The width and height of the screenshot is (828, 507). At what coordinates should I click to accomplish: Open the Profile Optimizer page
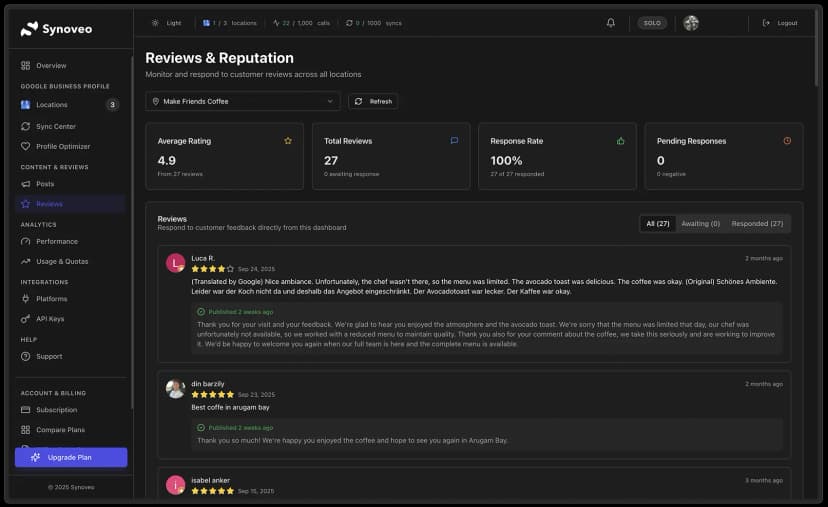pos(62,146)
